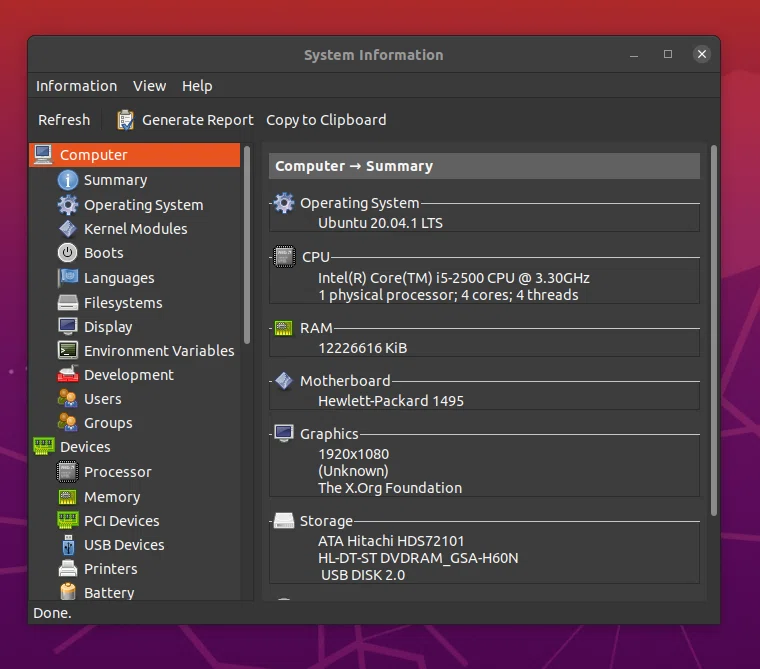Viewport: 760px width, 669px height.
Task: Select the Battery icon in sidebar
Action: tap(68, 591)
